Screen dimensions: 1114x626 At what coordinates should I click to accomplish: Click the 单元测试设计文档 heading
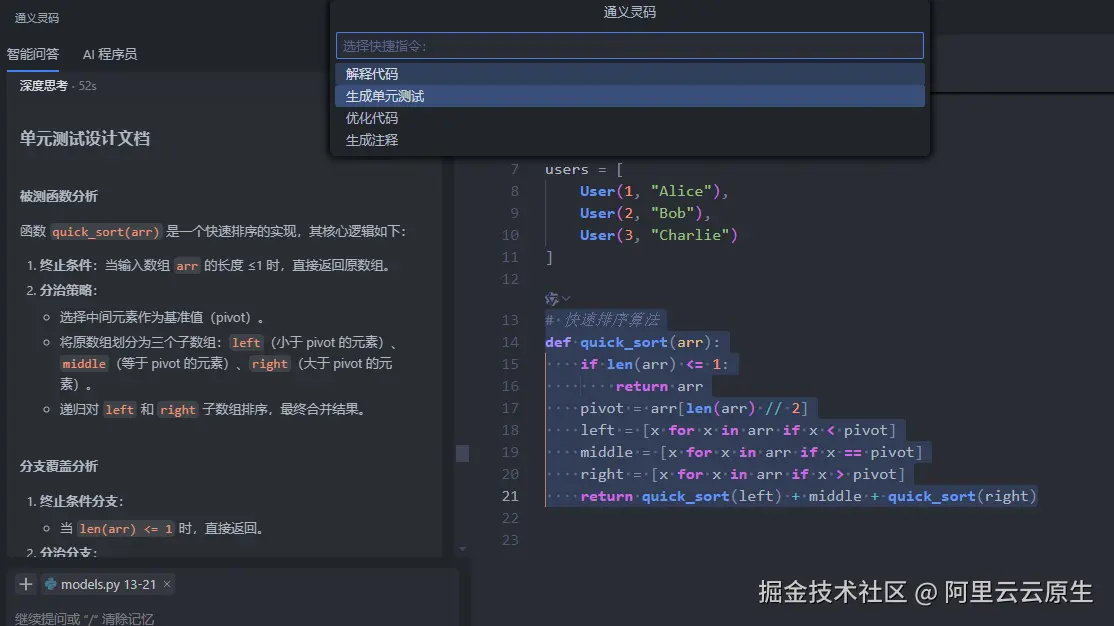point(85,139)
